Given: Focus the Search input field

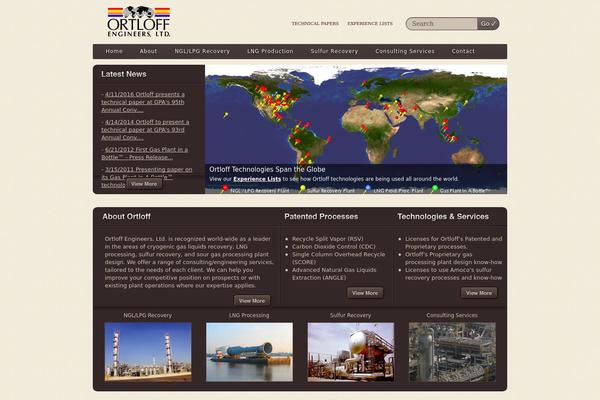Looking at the screenshot, I should [x=442, y=24].
